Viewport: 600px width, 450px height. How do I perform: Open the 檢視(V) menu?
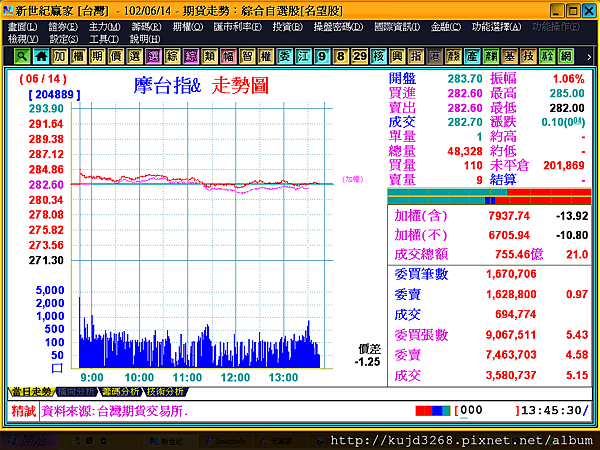click(23, 39)
